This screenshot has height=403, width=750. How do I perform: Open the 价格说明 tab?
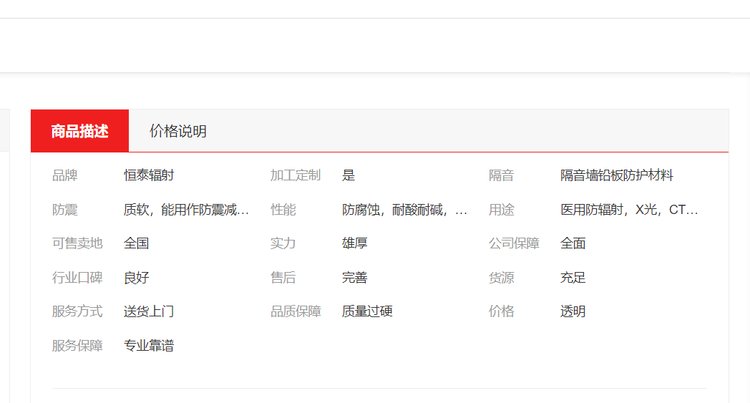(178, 131)
